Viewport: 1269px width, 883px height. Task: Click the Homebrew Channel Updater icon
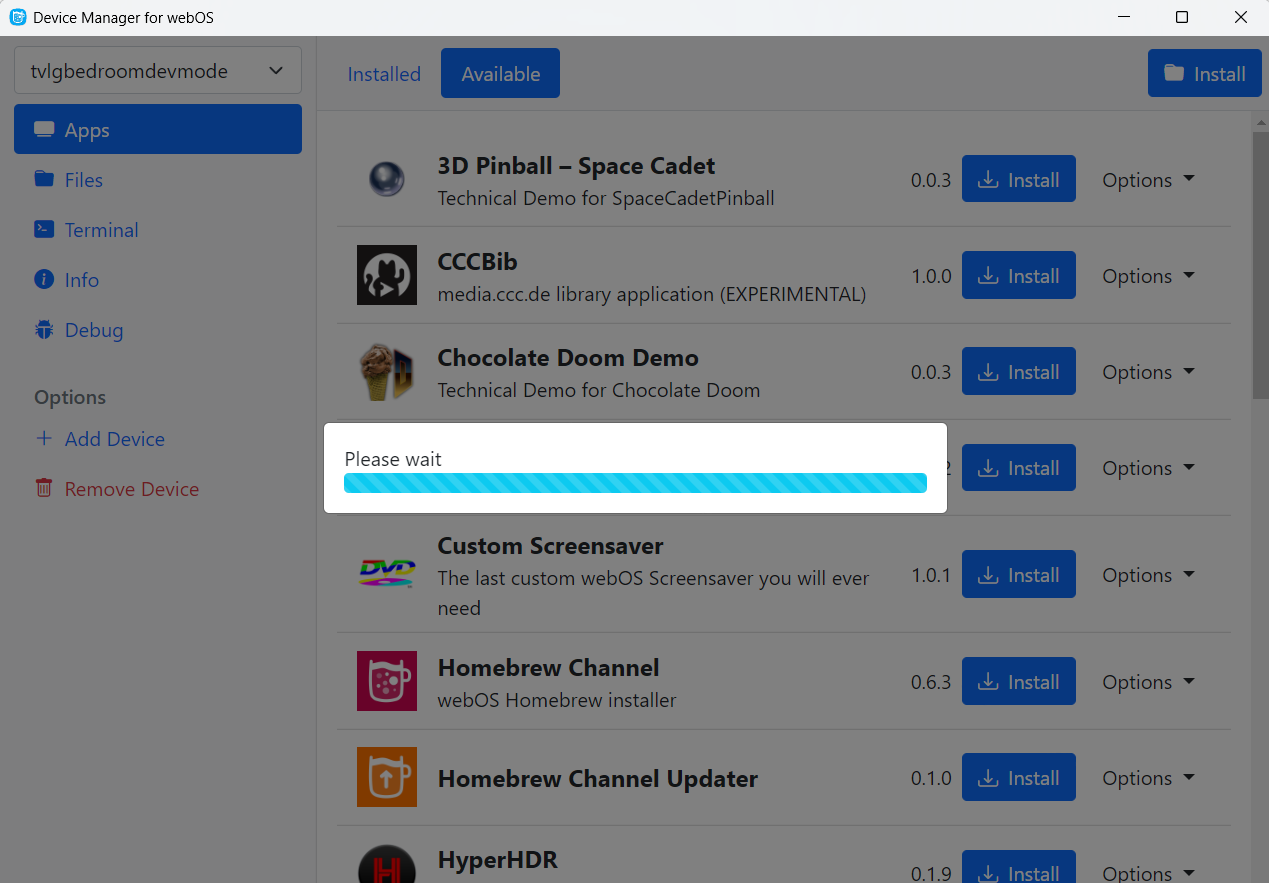point(386,777)
